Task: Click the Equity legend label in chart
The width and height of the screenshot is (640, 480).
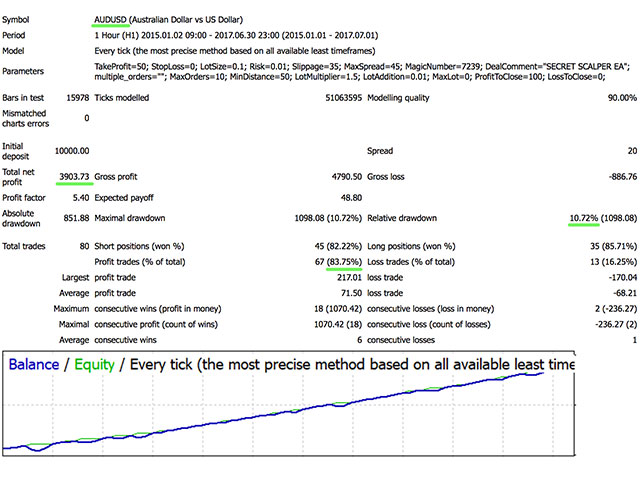Action: (94, 364)
